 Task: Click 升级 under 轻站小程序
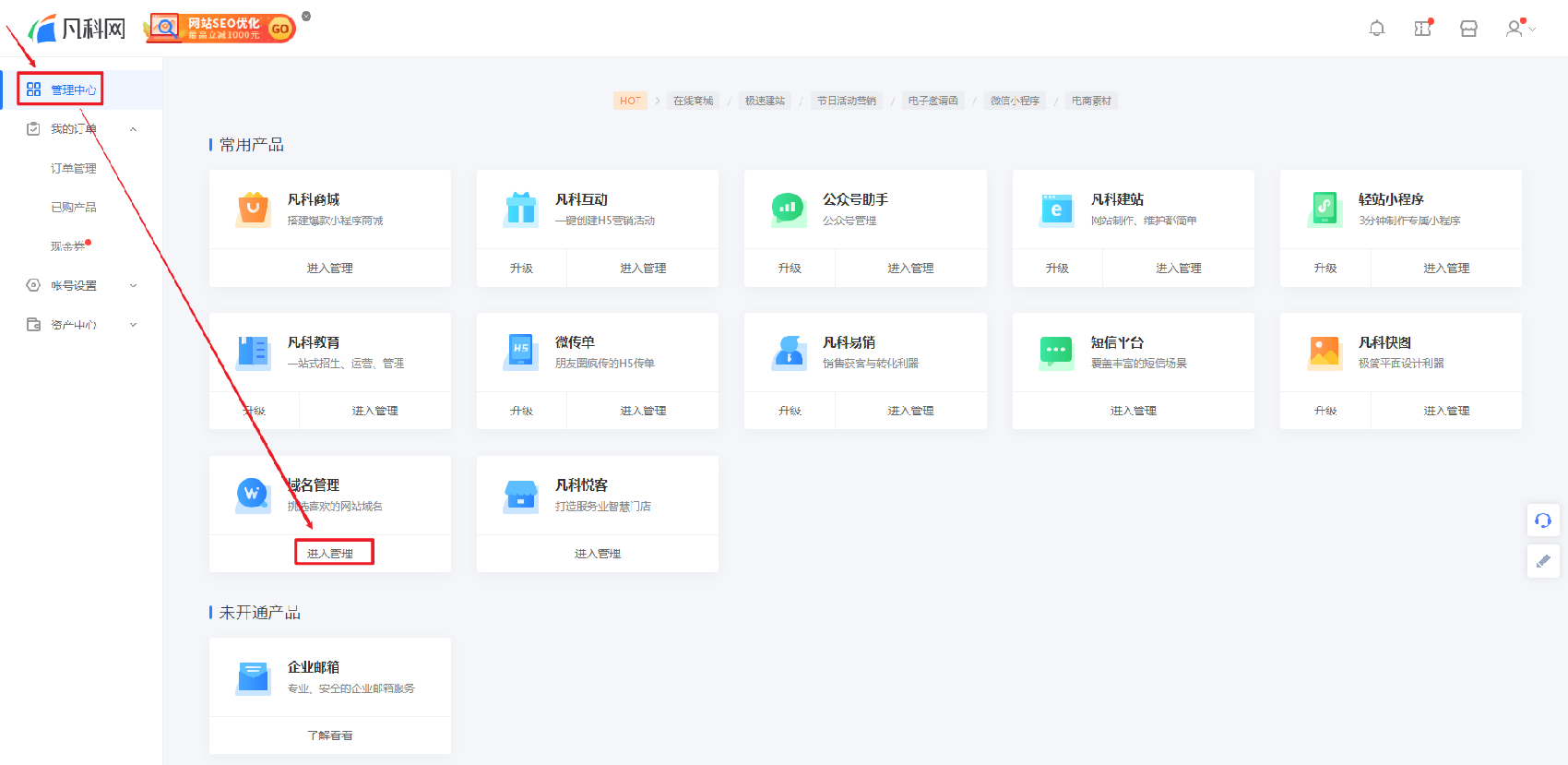pos(1325,269)
